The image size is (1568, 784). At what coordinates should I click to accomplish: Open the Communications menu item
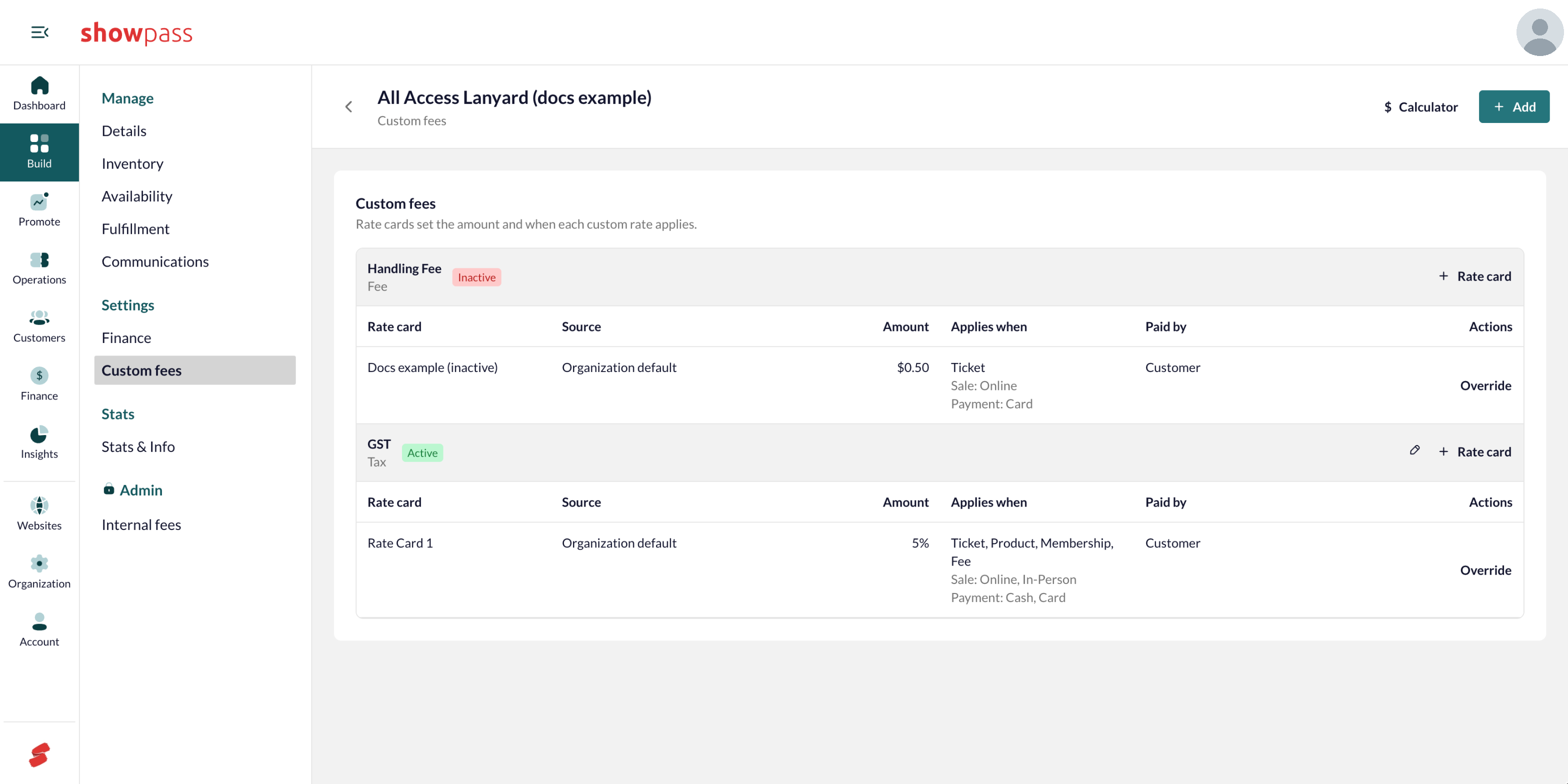(x=155, y=261)
